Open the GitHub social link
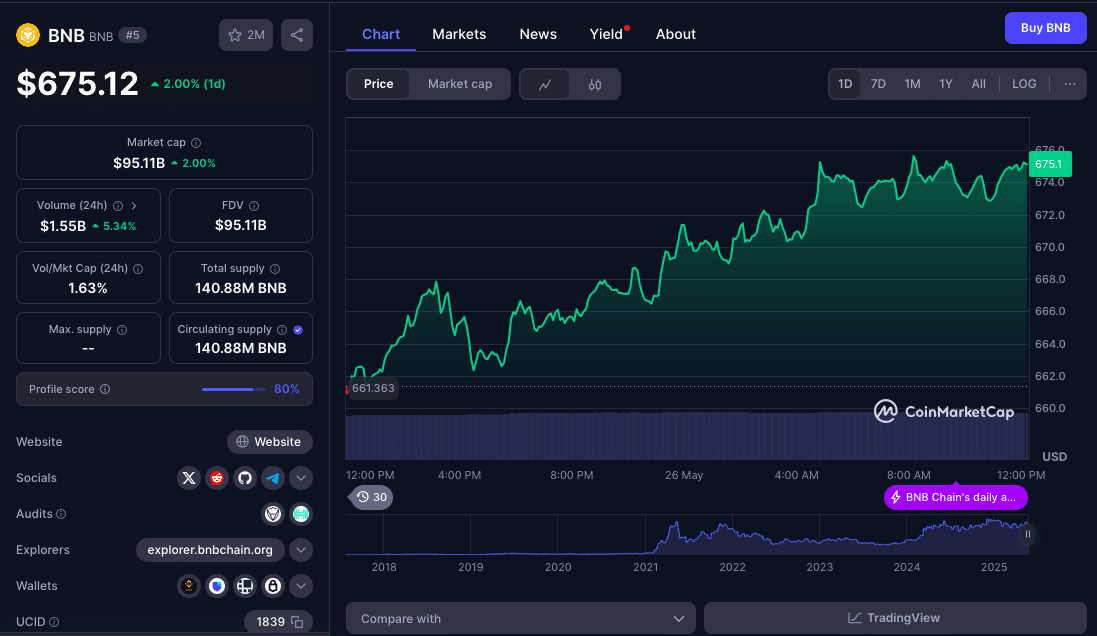Viewport: 1097px width, 636px height. (x=245, y=478)
